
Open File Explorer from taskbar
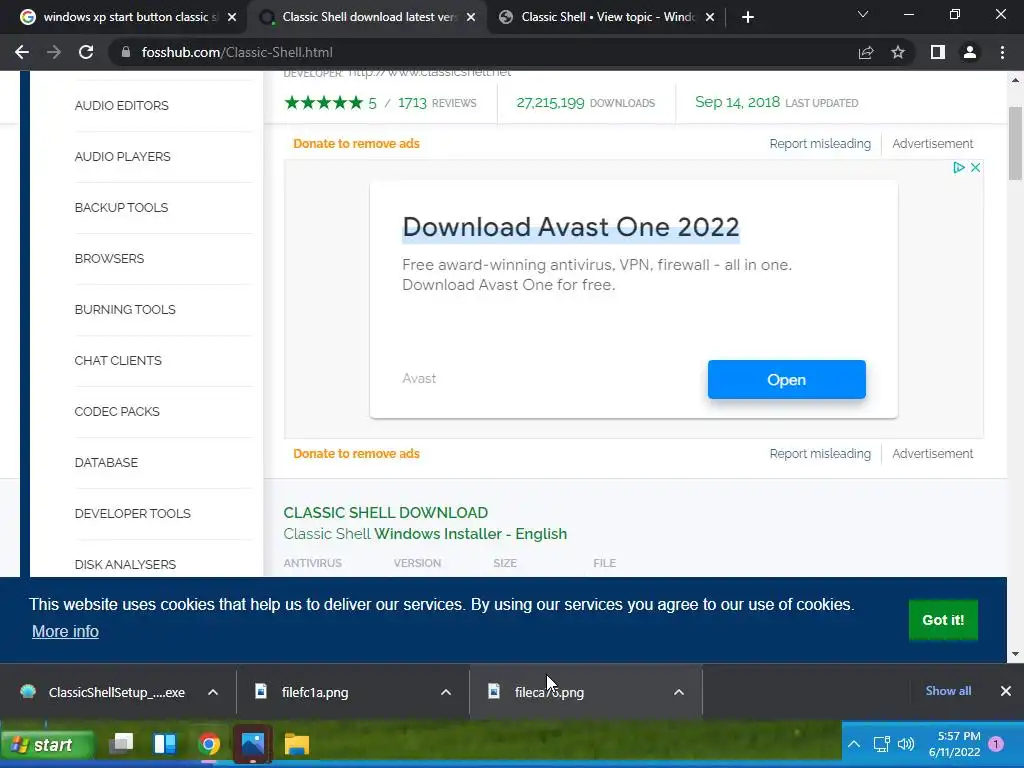click(x=296, y=744)
